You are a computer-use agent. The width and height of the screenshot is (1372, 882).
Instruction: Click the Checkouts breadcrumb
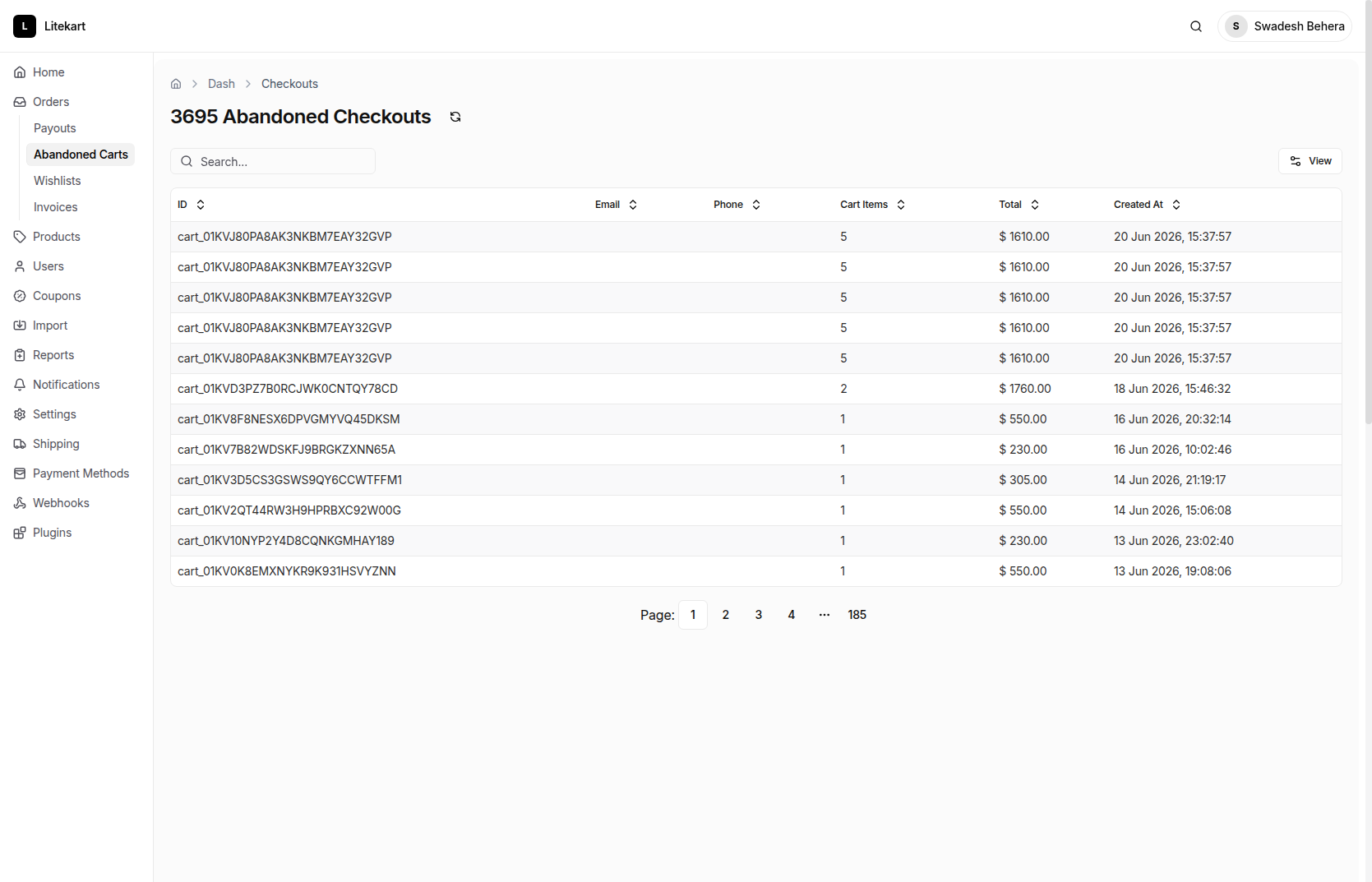coord(289,84)
